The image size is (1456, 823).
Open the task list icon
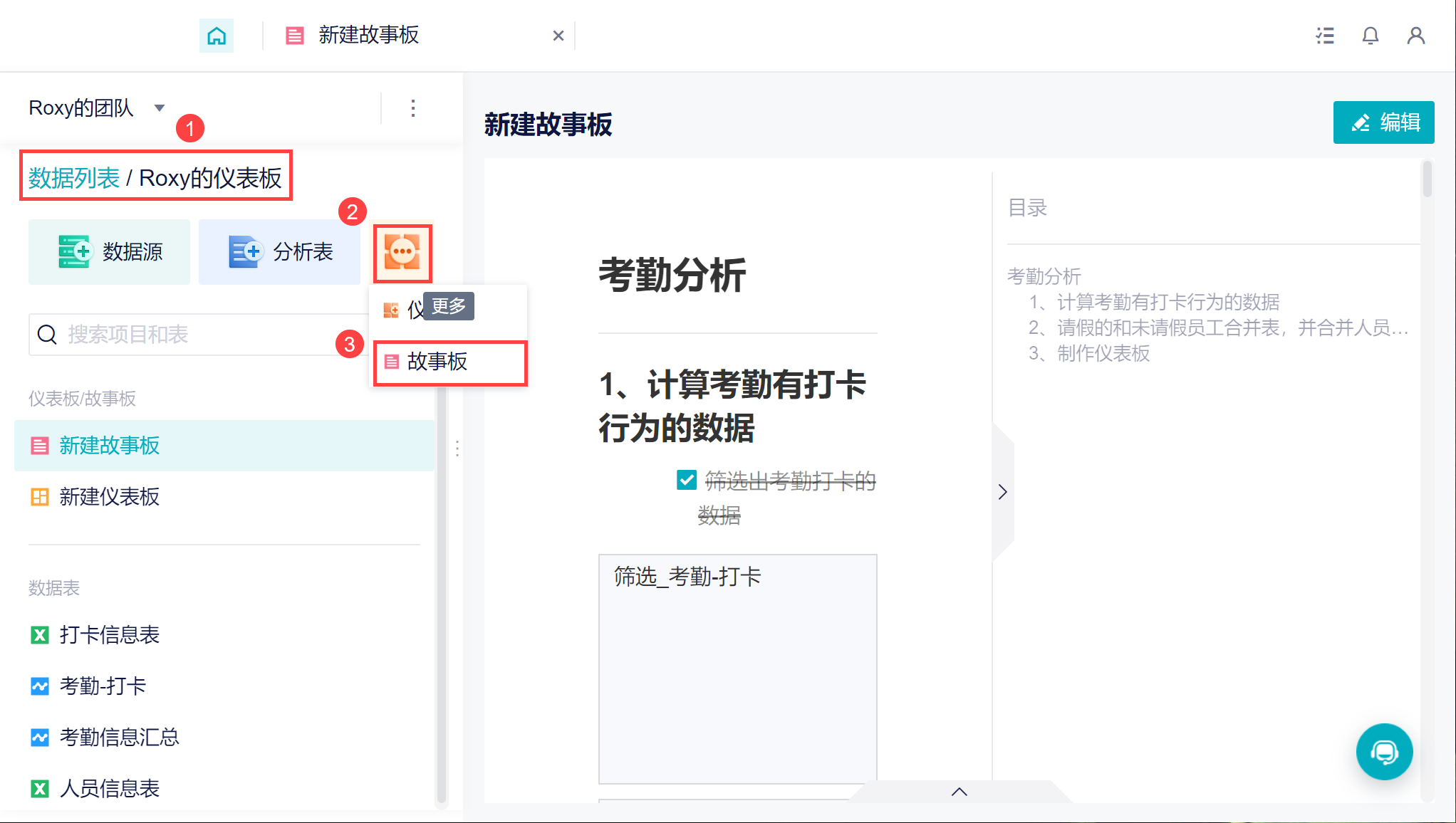click(x=1325, y=36)
